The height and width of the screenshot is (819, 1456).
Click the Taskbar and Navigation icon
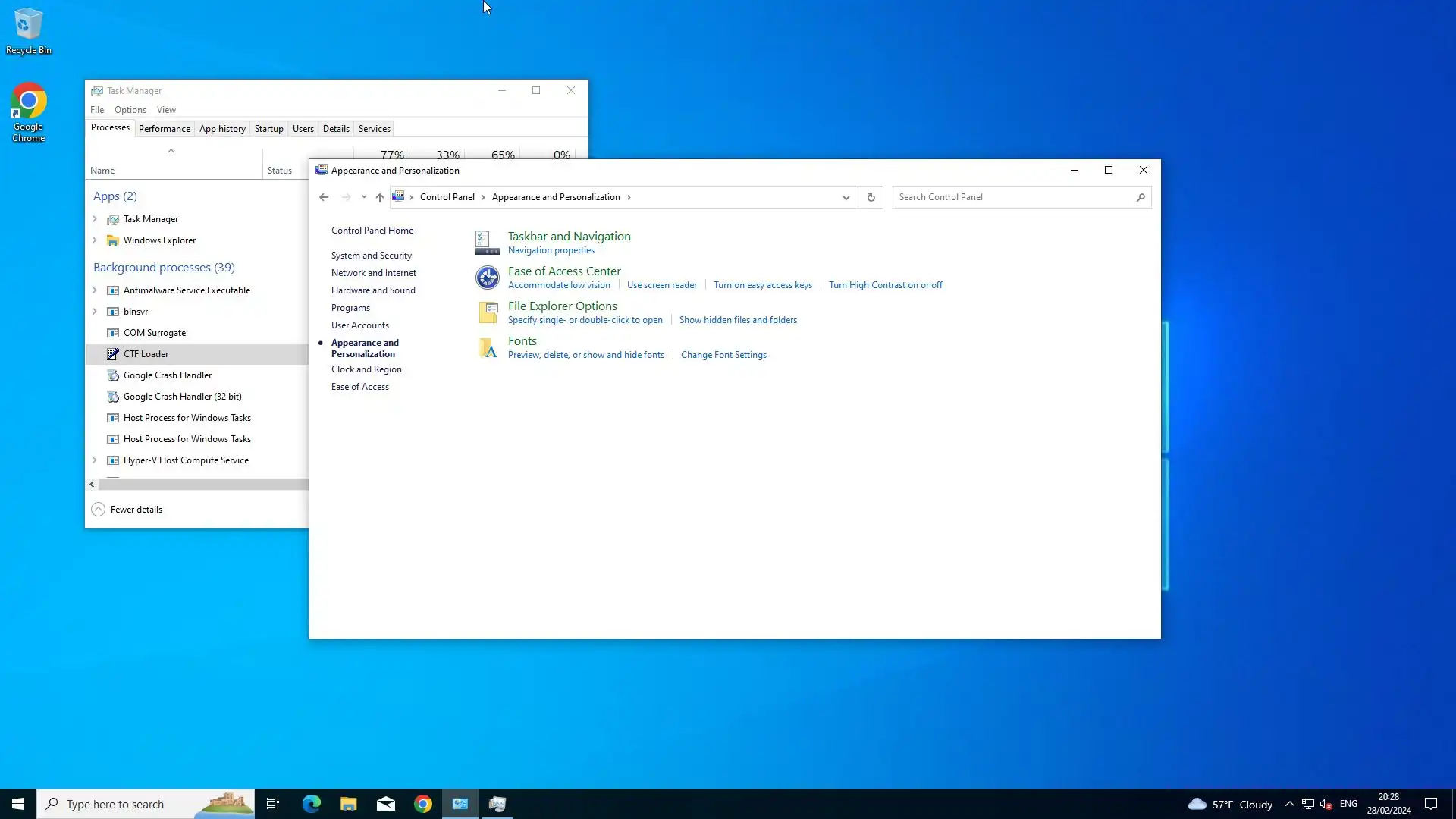pos(487,243)
